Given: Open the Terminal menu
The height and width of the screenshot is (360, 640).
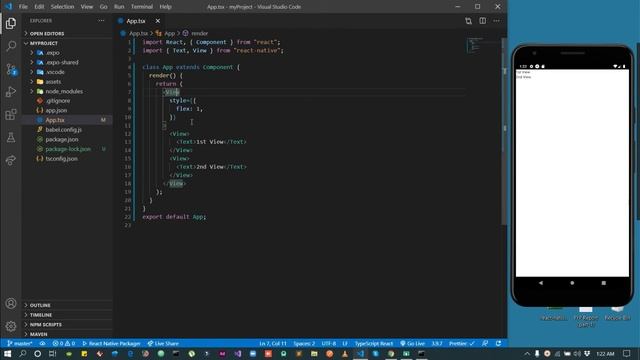Looking at the screenshot, I should pyautogui.click(x=142, y=7).
